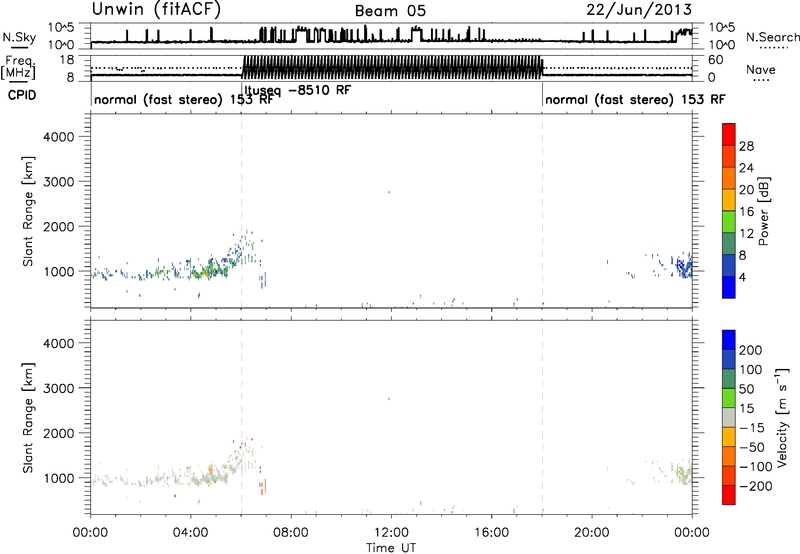The height and width of the screenshot is (554, 800).
Task: Click the '18' frequency axis tick
Action: (x=66, y=60)
